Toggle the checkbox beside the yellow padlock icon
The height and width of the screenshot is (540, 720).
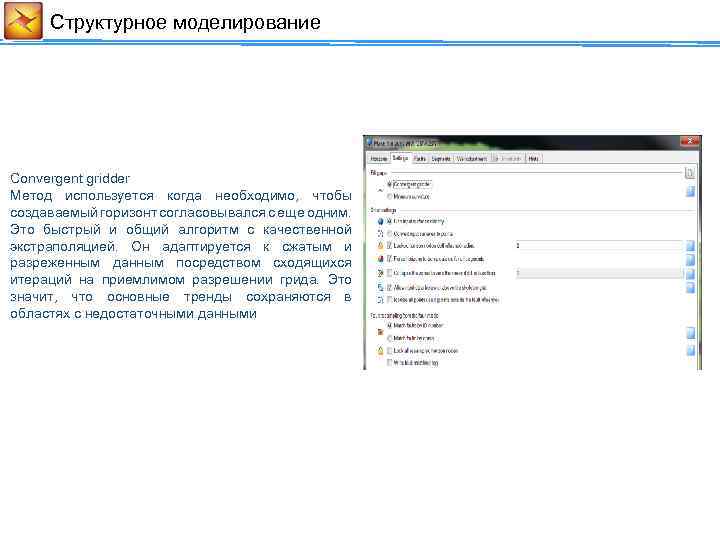[x=389, y=351]
